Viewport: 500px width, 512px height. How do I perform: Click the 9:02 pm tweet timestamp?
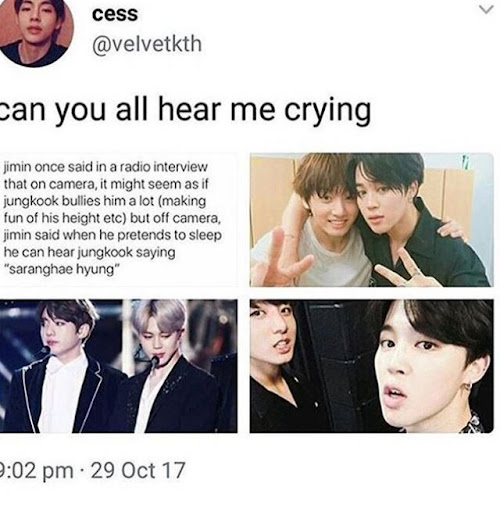[x=36, y=470]
